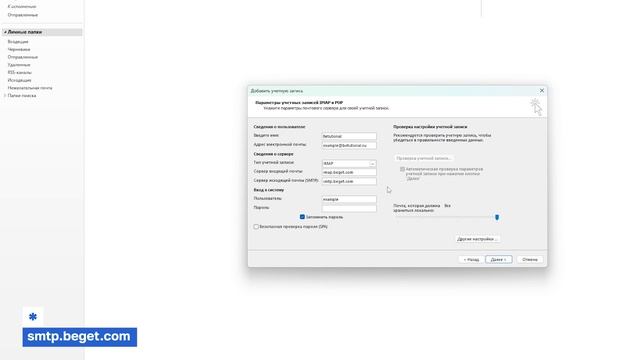Continue with the Далее button
The width and height of the screenshot is (640, 360).
pos(498,260)
